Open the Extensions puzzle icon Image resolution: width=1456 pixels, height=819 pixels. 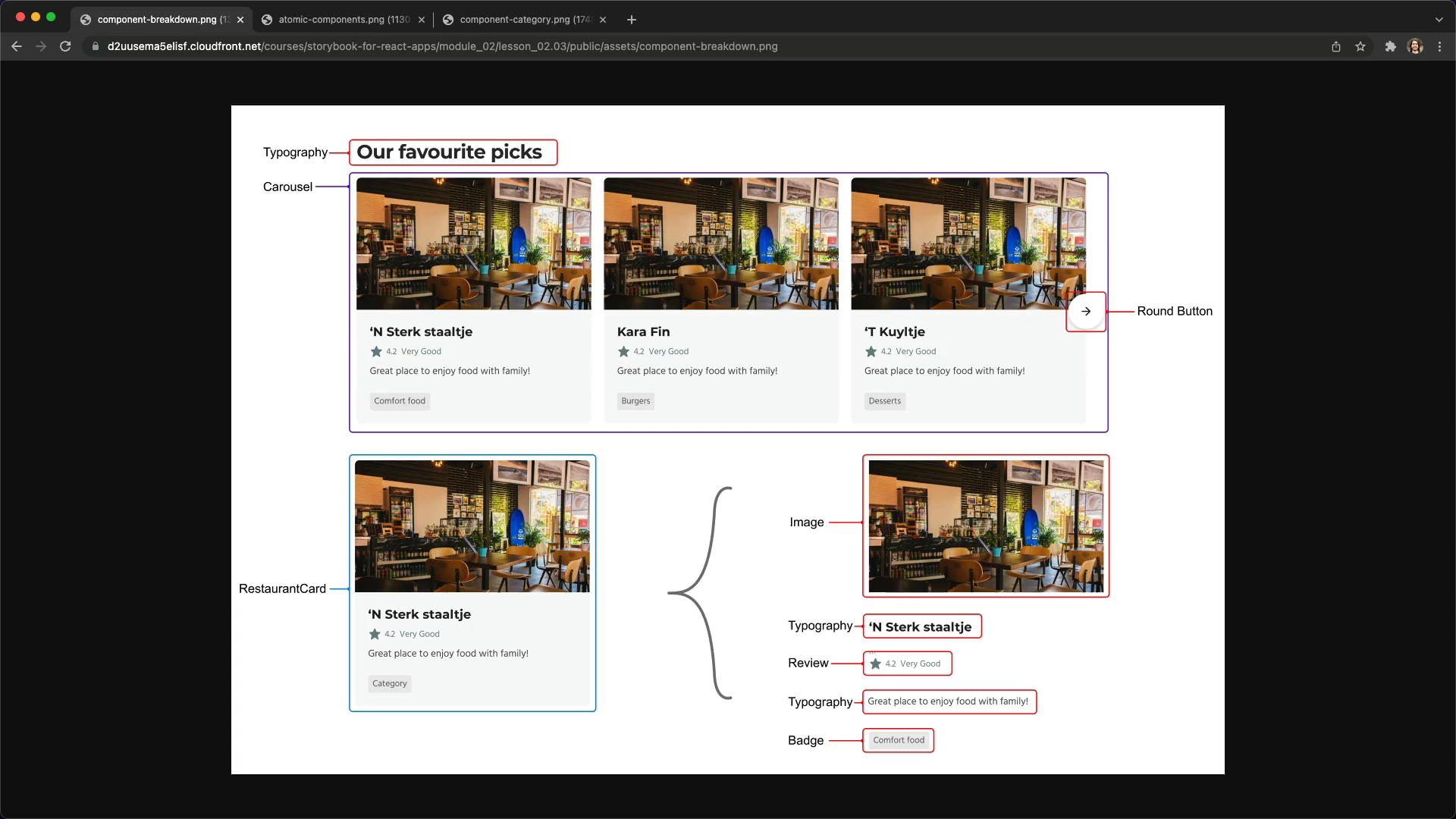click(x=1390, y=46)
